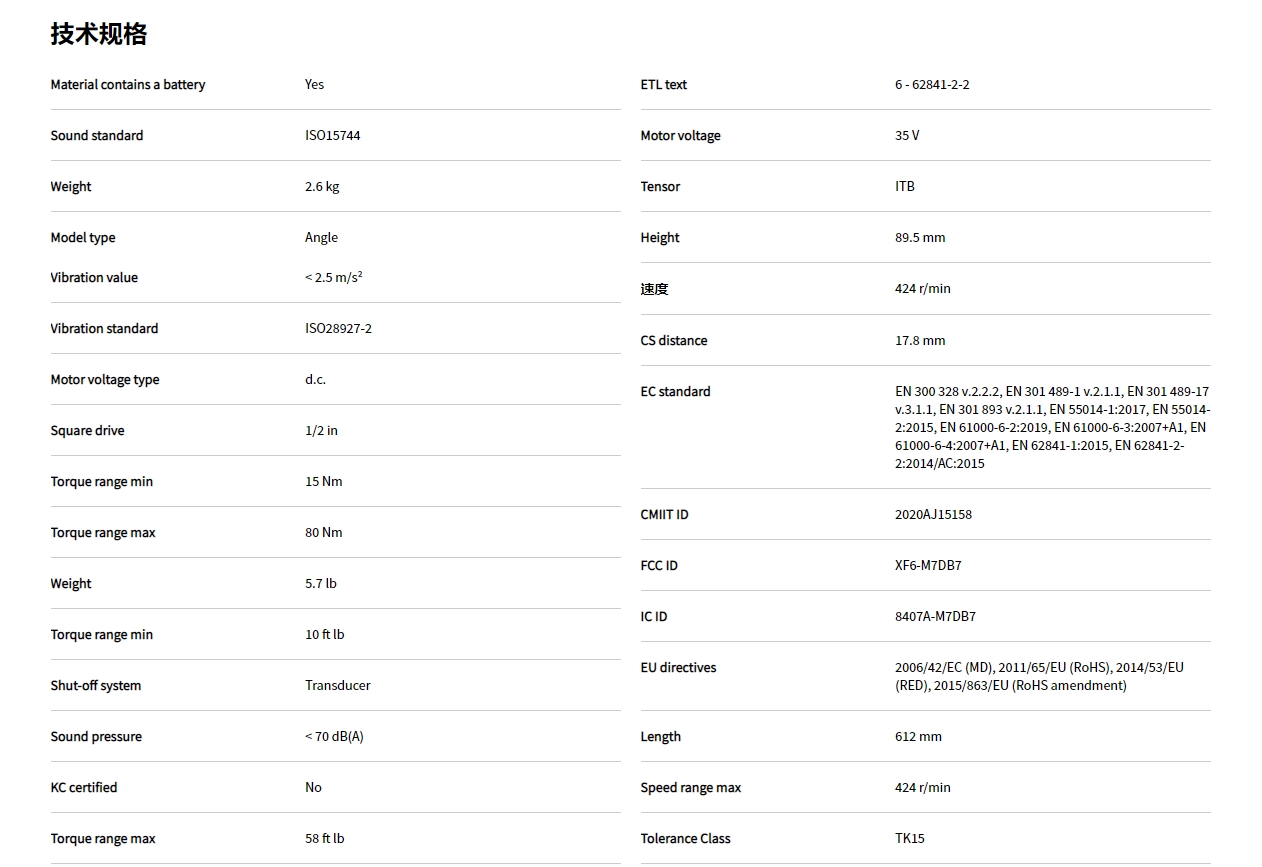
Task: Select the IC ID value 8407A-M7DB7
Action: tap(935, 617)
